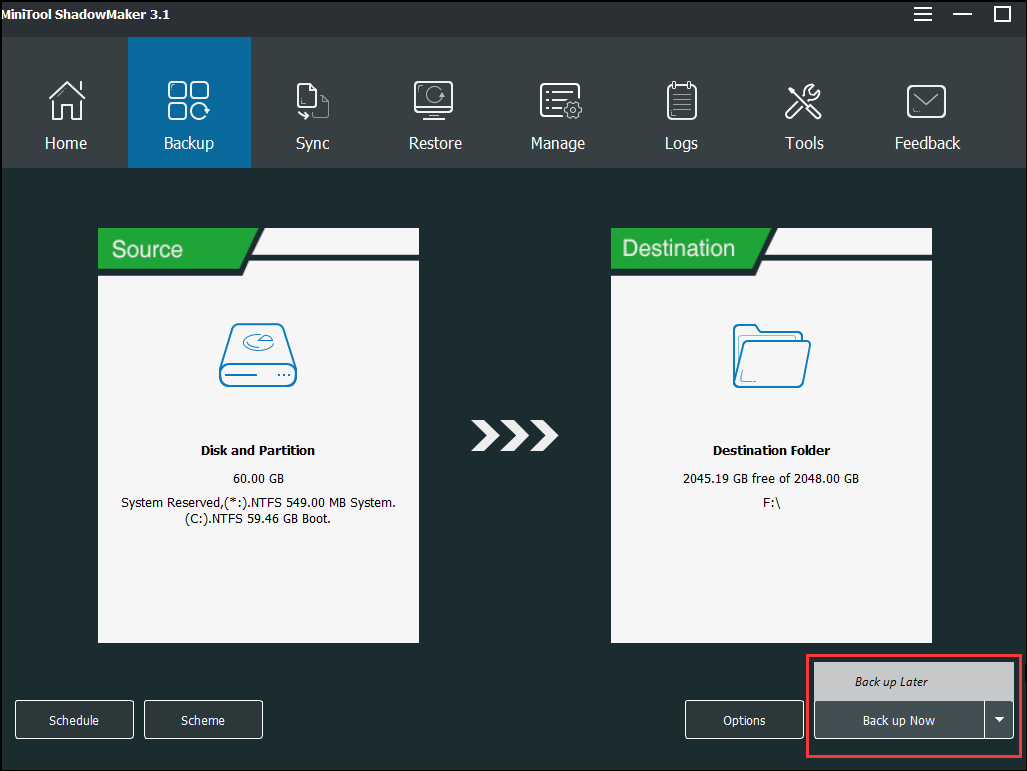Viewport: 1027px width, 771px height.
Task: Click "2045.19 GB free of 2048.00 GB" text
Action: pyautogui.click(x=771, y=478)
